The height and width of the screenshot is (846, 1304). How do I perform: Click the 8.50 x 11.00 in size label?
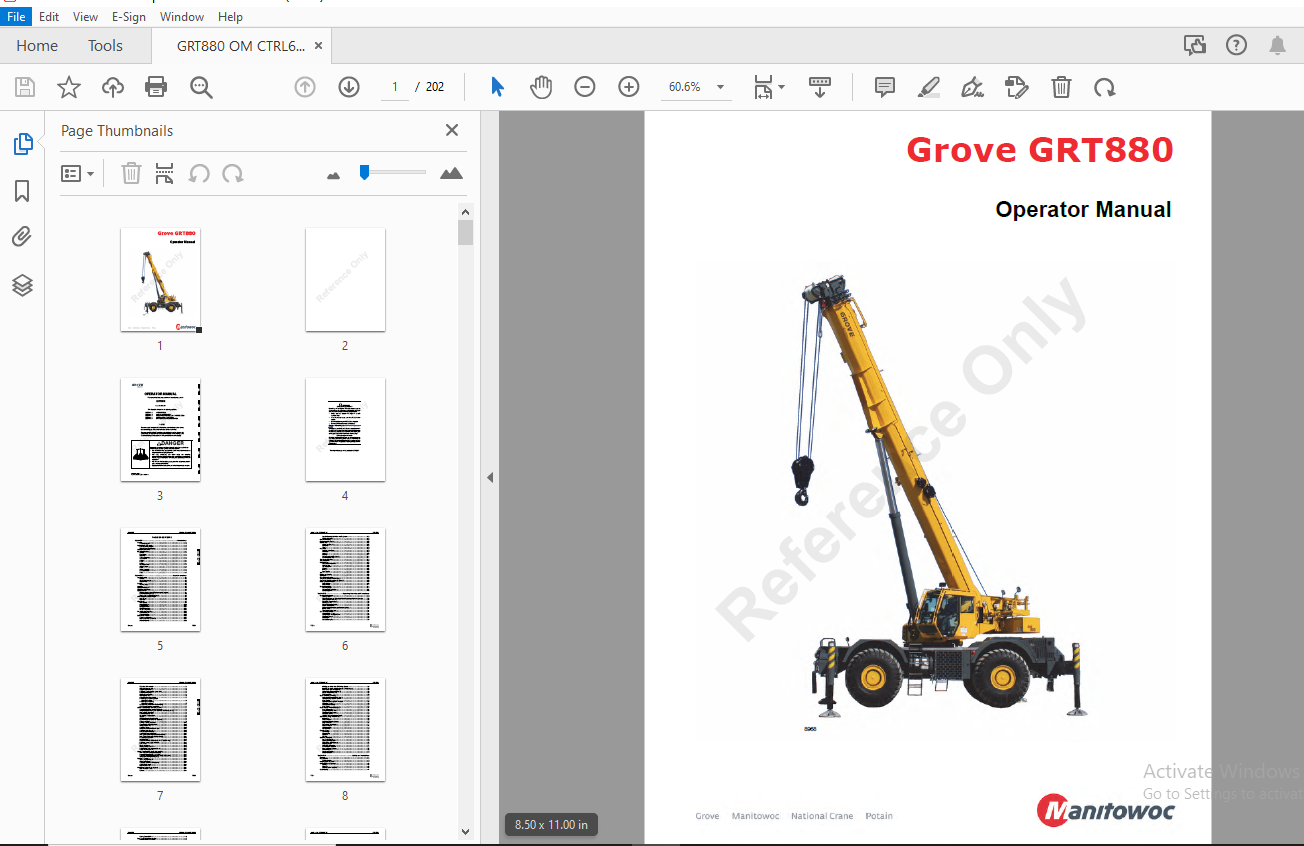(x=551, y=825)
